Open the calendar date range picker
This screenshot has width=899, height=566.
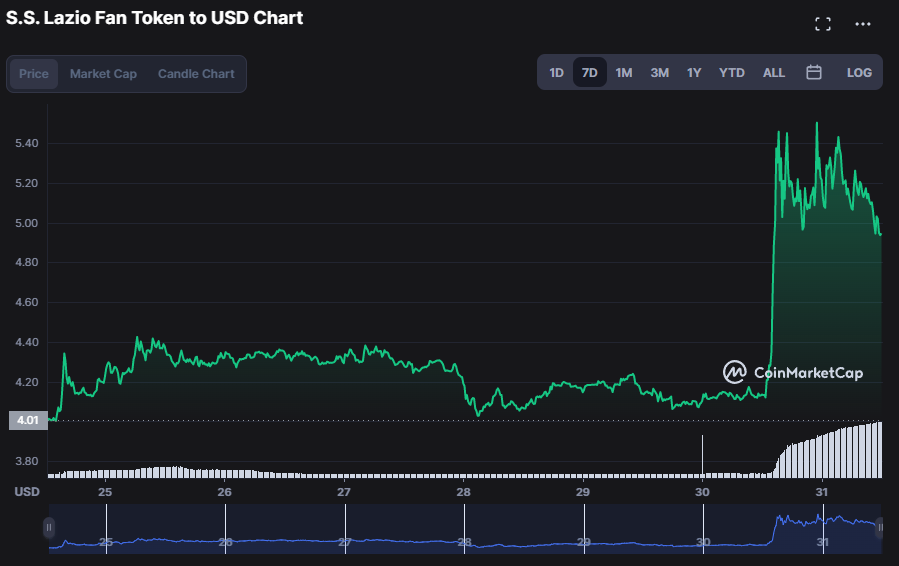click(x=814, y=72)
